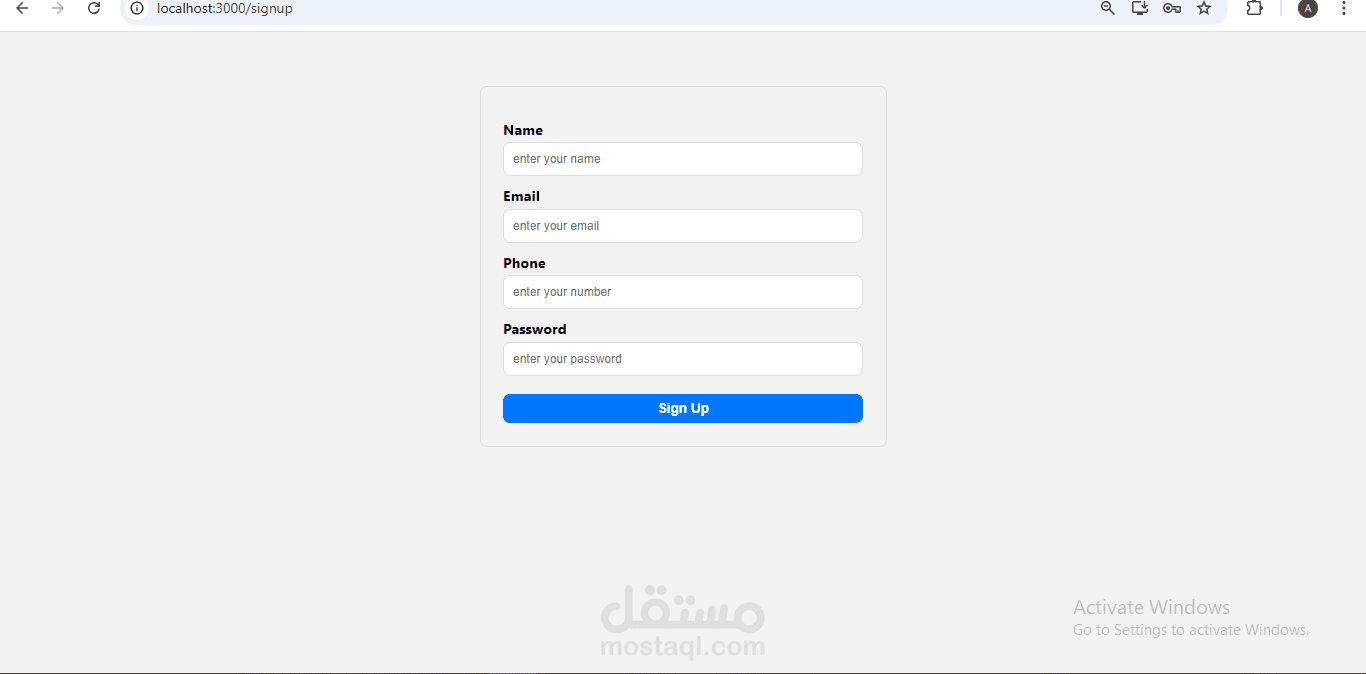The width and height of the screenshot is (1366, 674).
Task: Click the Email field label
Action: 521,196
